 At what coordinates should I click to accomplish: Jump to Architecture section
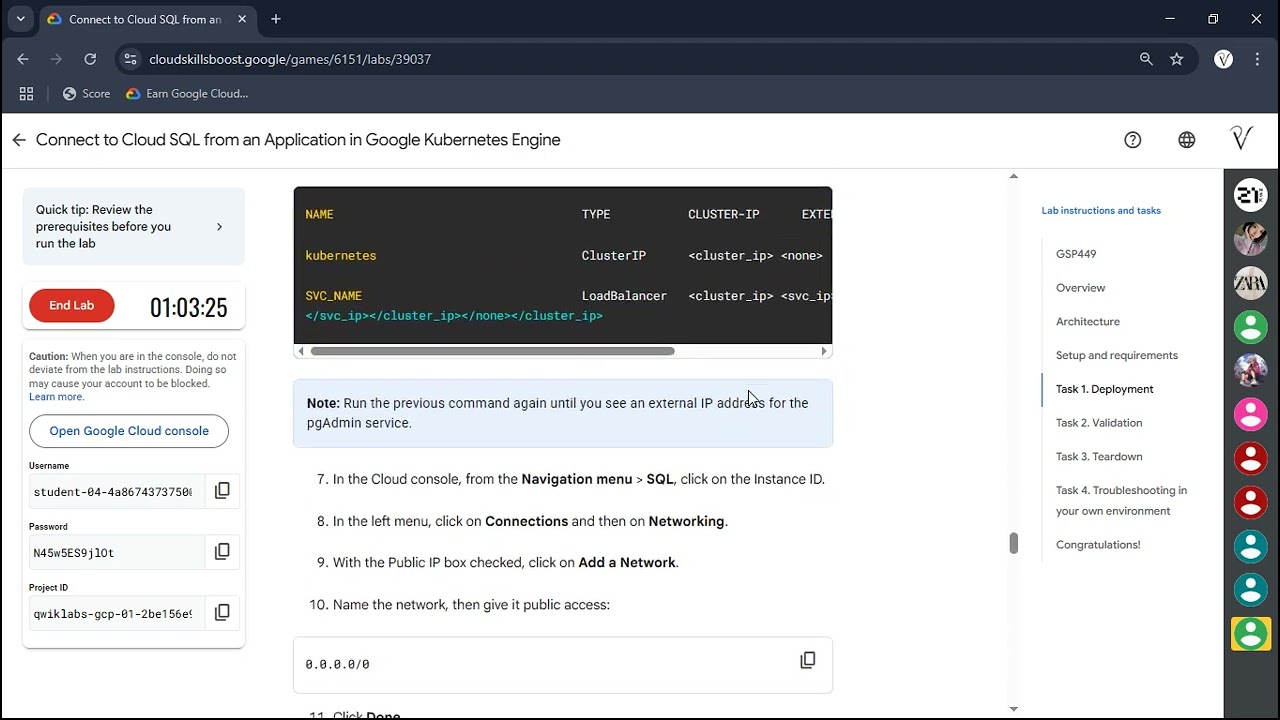pos(1088,322)
